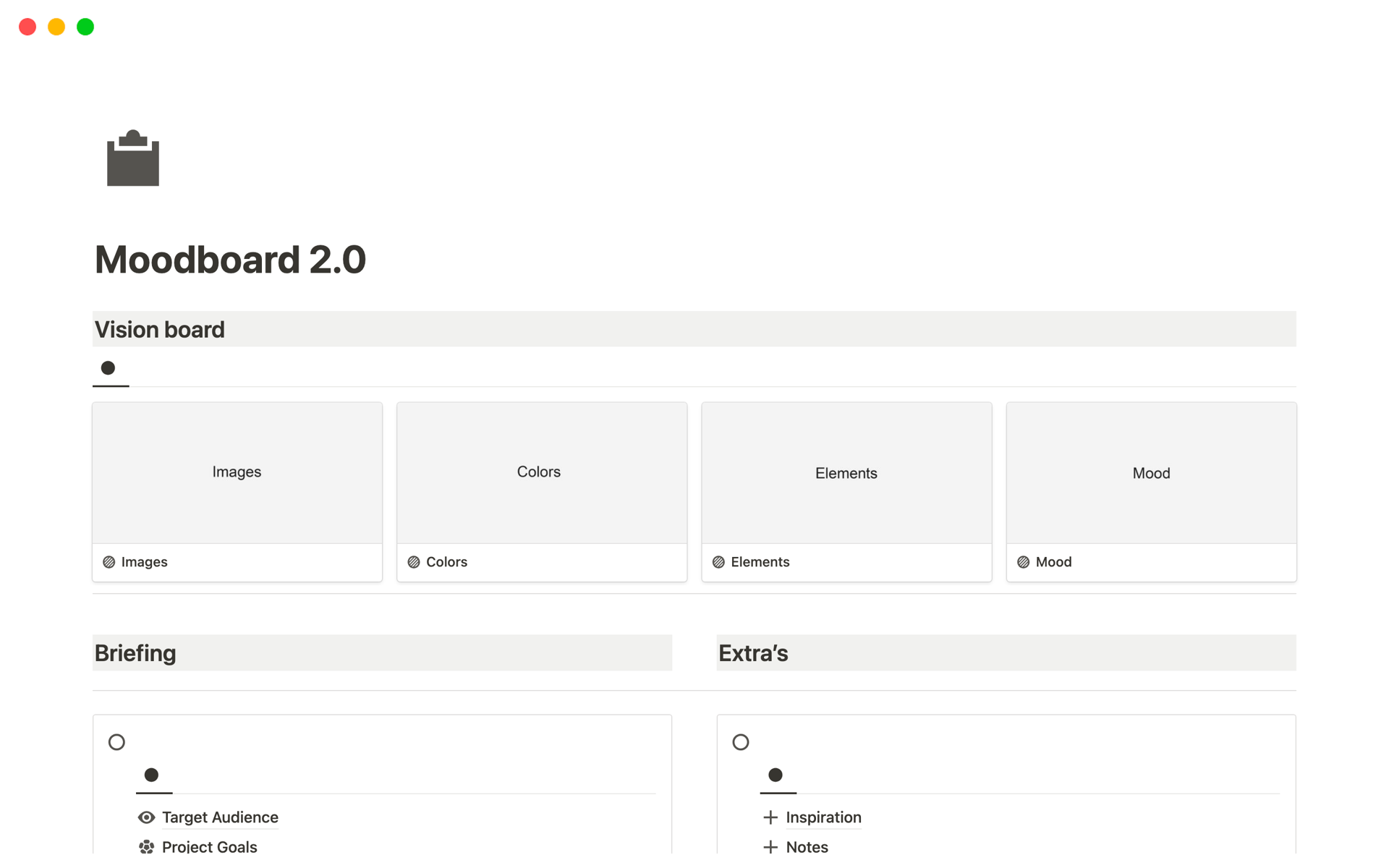Image resolution: width=1389 pixels, height=868 pixels.
Task: Open the Inspiration page link
Action: click(823, 817)
